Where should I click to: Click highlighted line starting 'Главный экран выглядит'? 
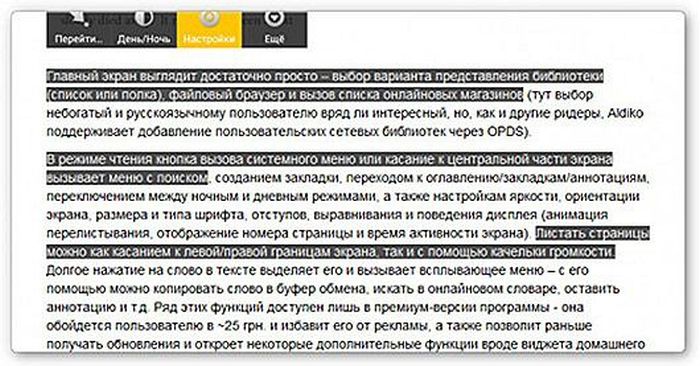(325, 76)
